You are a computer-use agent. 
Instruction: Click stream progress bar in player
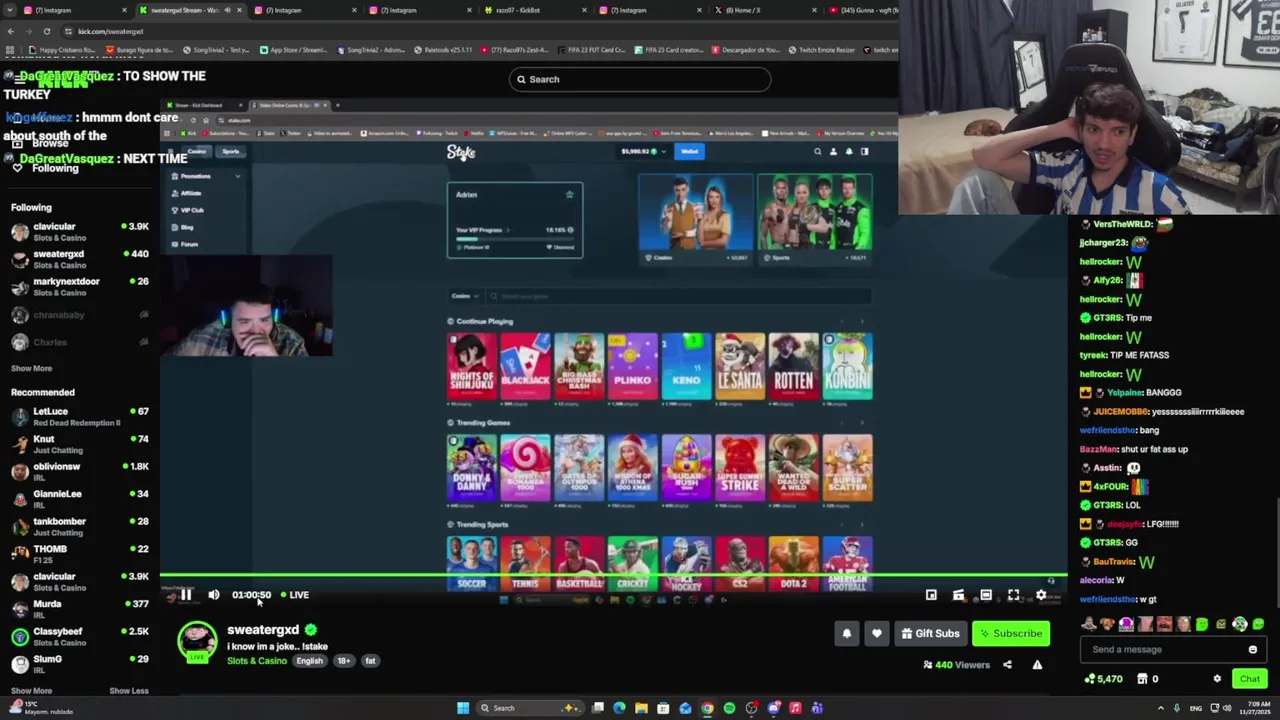pyautogui.click(x=613, y=575)
